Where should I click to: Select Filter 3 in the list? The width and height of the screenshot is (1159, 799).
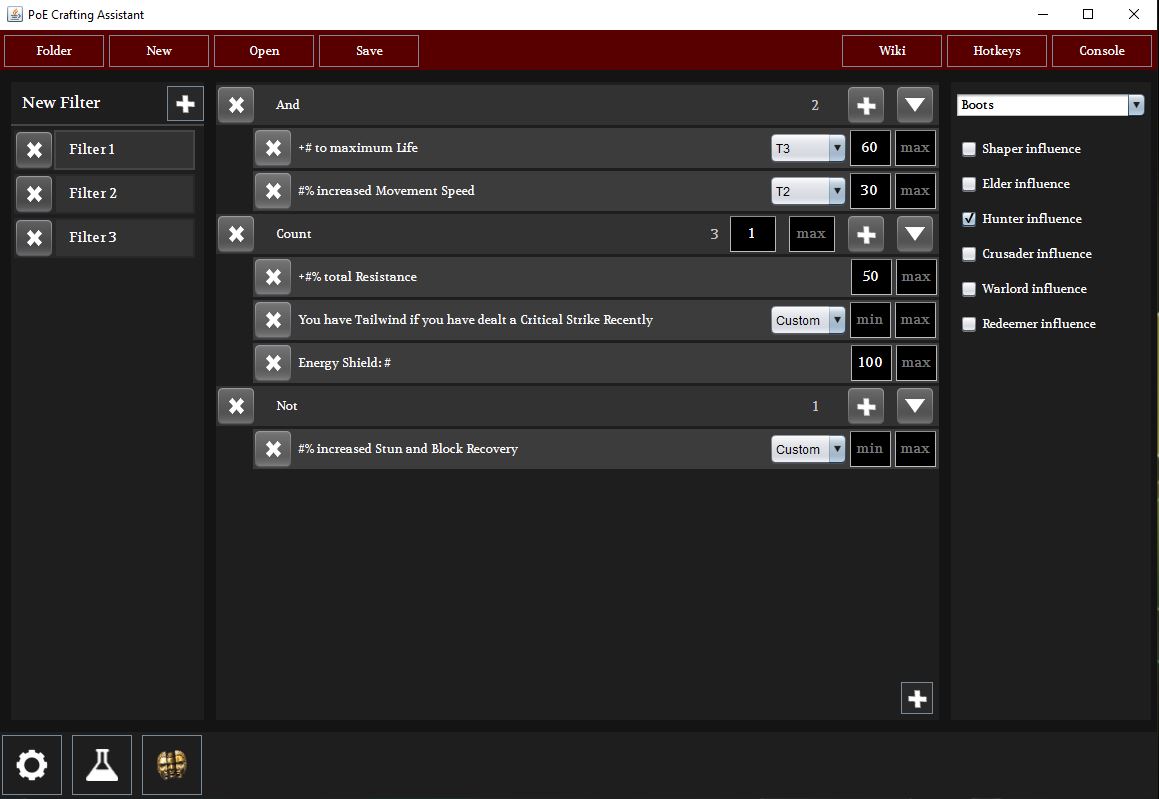(124, 237)
